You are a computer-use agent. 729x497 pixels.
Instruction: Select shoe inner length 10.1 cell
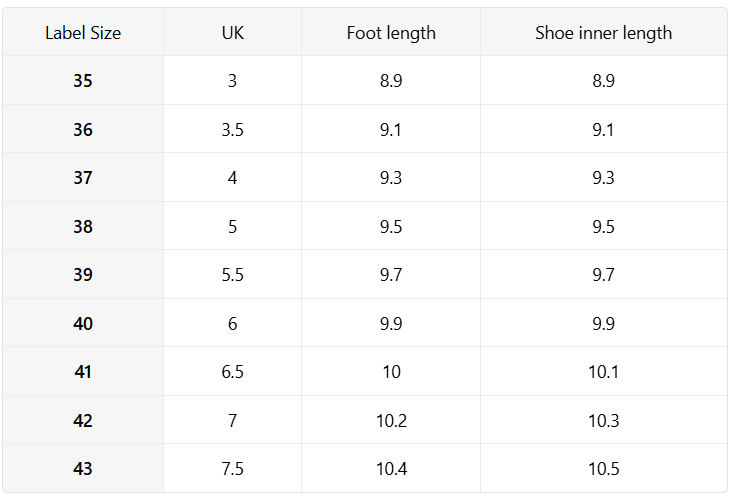click(603, 371)
